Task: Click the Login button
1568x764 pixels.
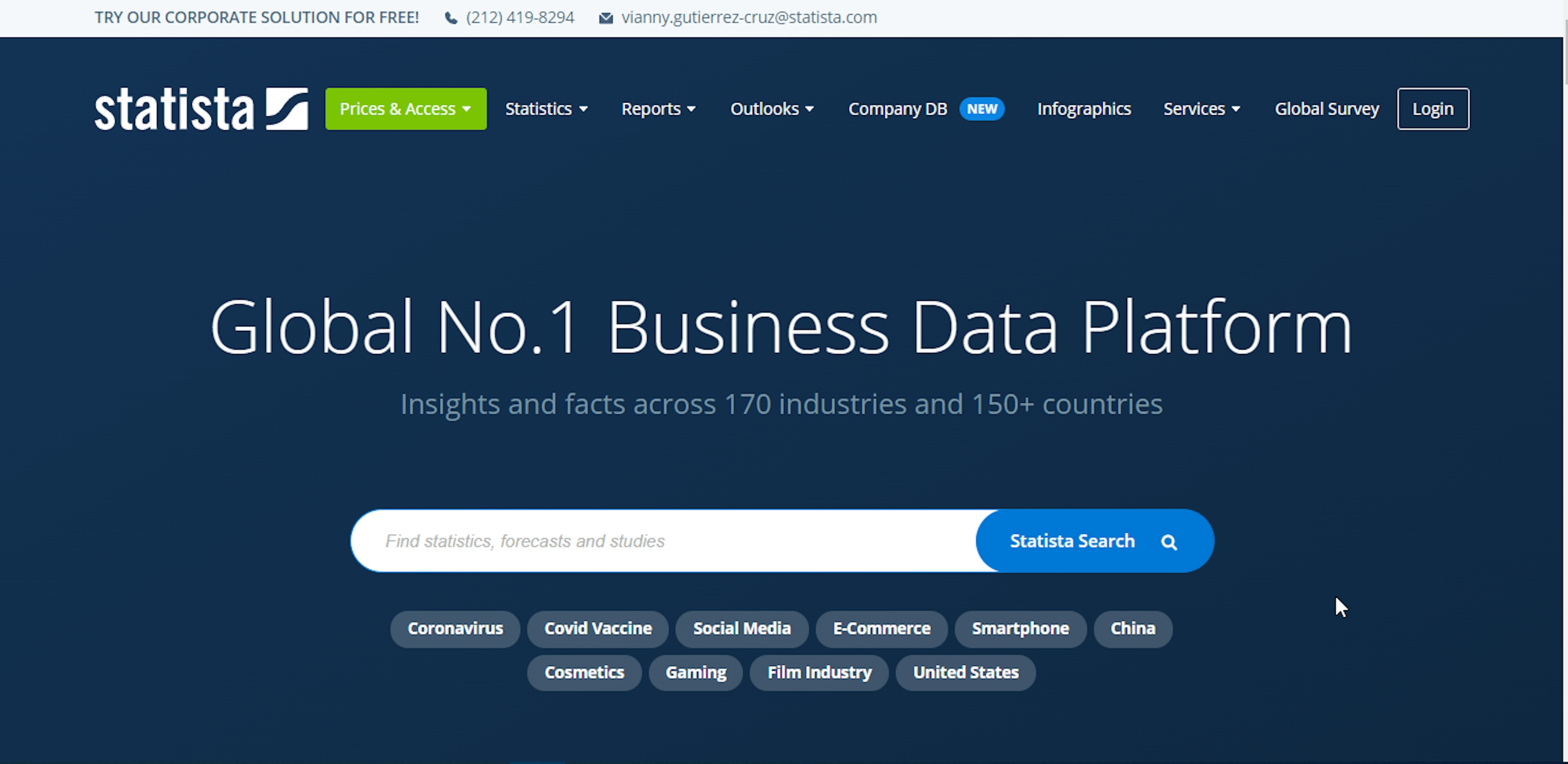Action: pos(1433,109)
